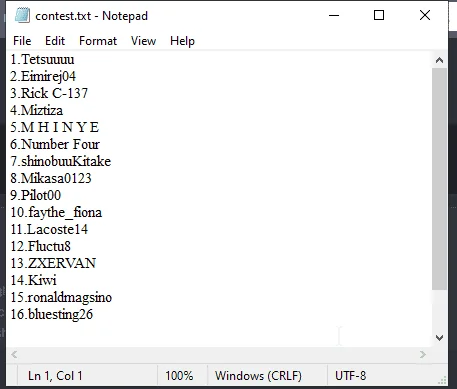The height and width of the screenshot is (389, 457).
Task: Click the line '1.Tetsuuuu'
Action: click(x=42, y=60)
